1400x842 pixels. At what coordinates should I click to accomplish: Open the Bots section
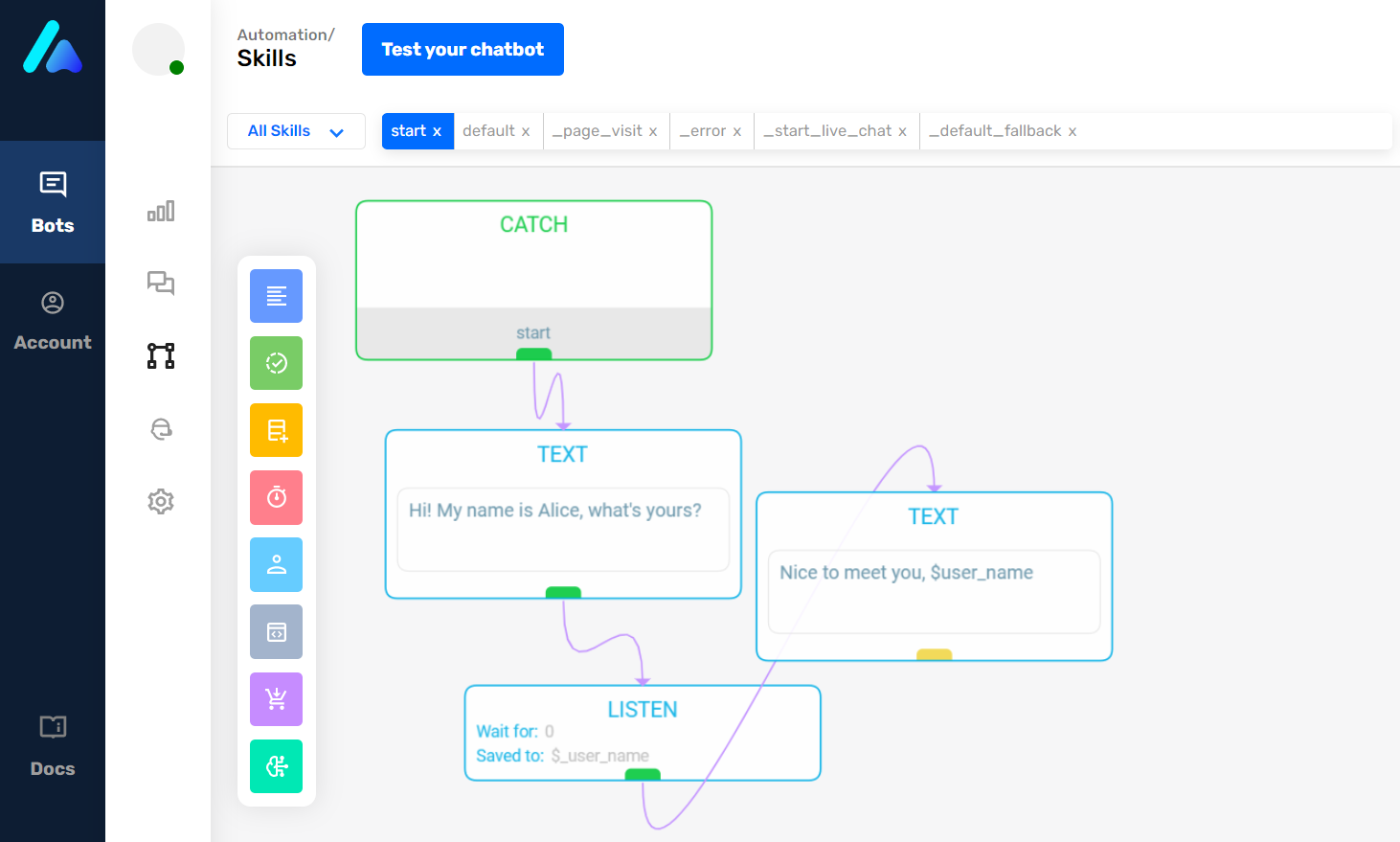pyautogui.click(x=53, y=202)
